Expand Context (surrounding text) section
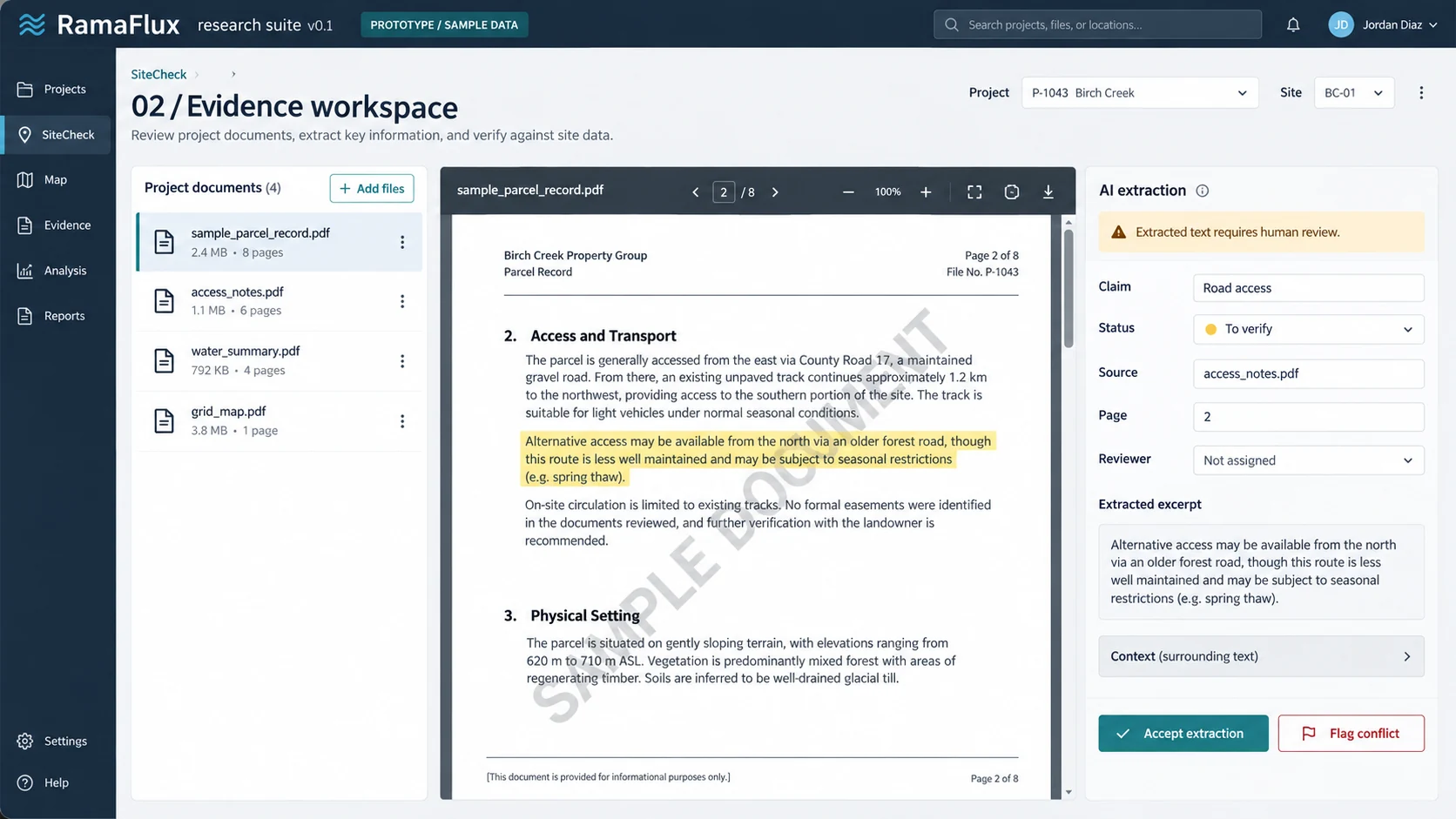This screenshot has width=1456, height=819. pyautogui.click(x=1261, y=656)
